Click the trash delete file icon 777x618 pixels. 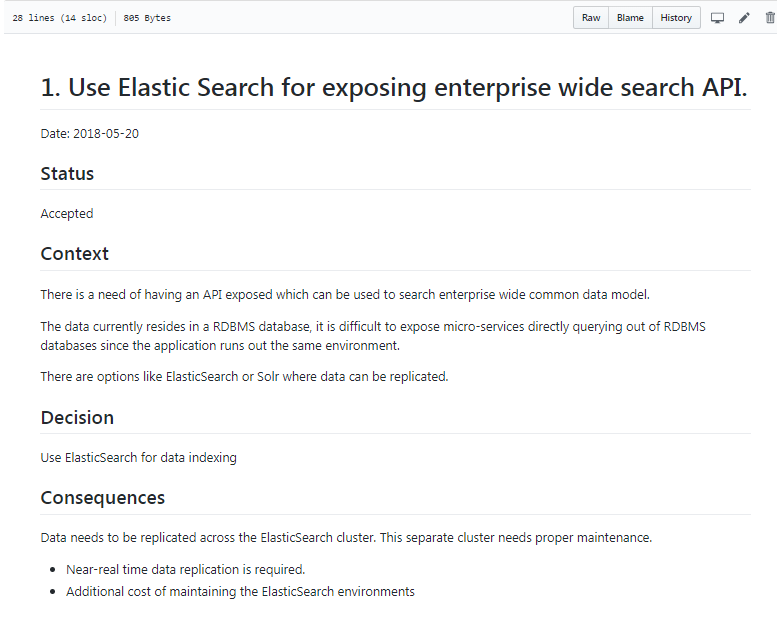coord(769,18)
